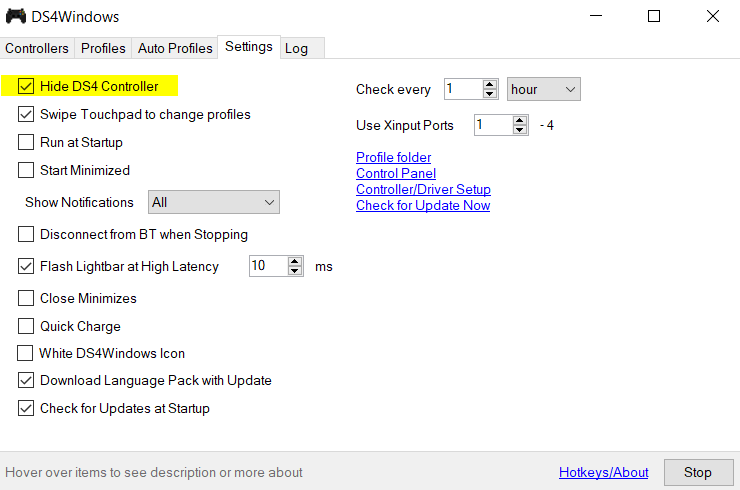Click Check for Update Now
740x490 pixels.
[x=423, y=205]
